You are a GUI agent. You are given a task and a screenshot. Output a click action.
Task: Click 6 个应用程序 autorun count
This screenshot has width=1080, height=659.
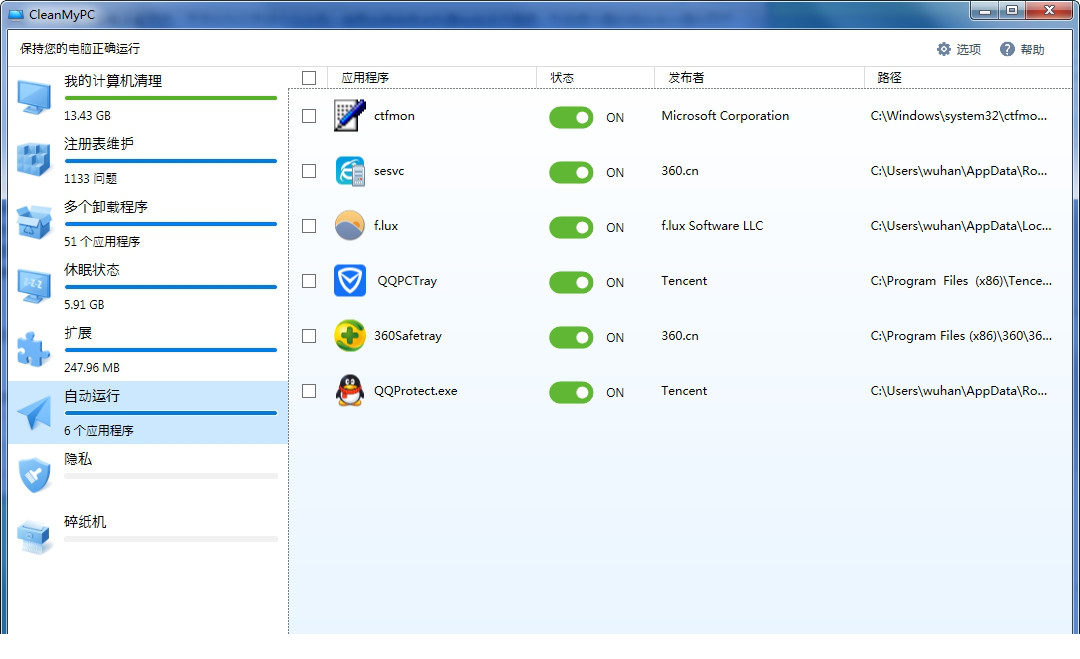coord(99,430)
